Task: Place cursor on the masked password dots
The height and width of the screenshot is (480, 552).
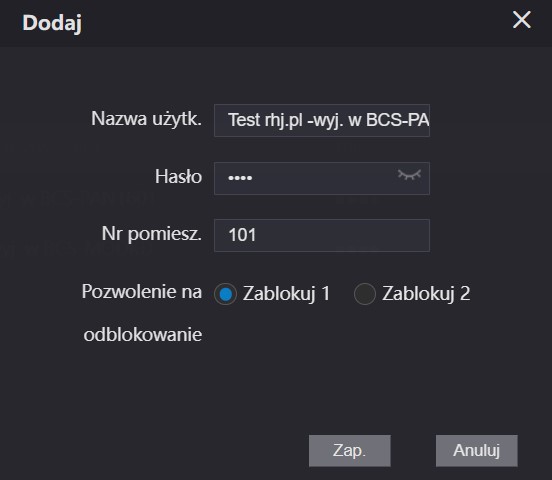Action: [x=240, y=178]
